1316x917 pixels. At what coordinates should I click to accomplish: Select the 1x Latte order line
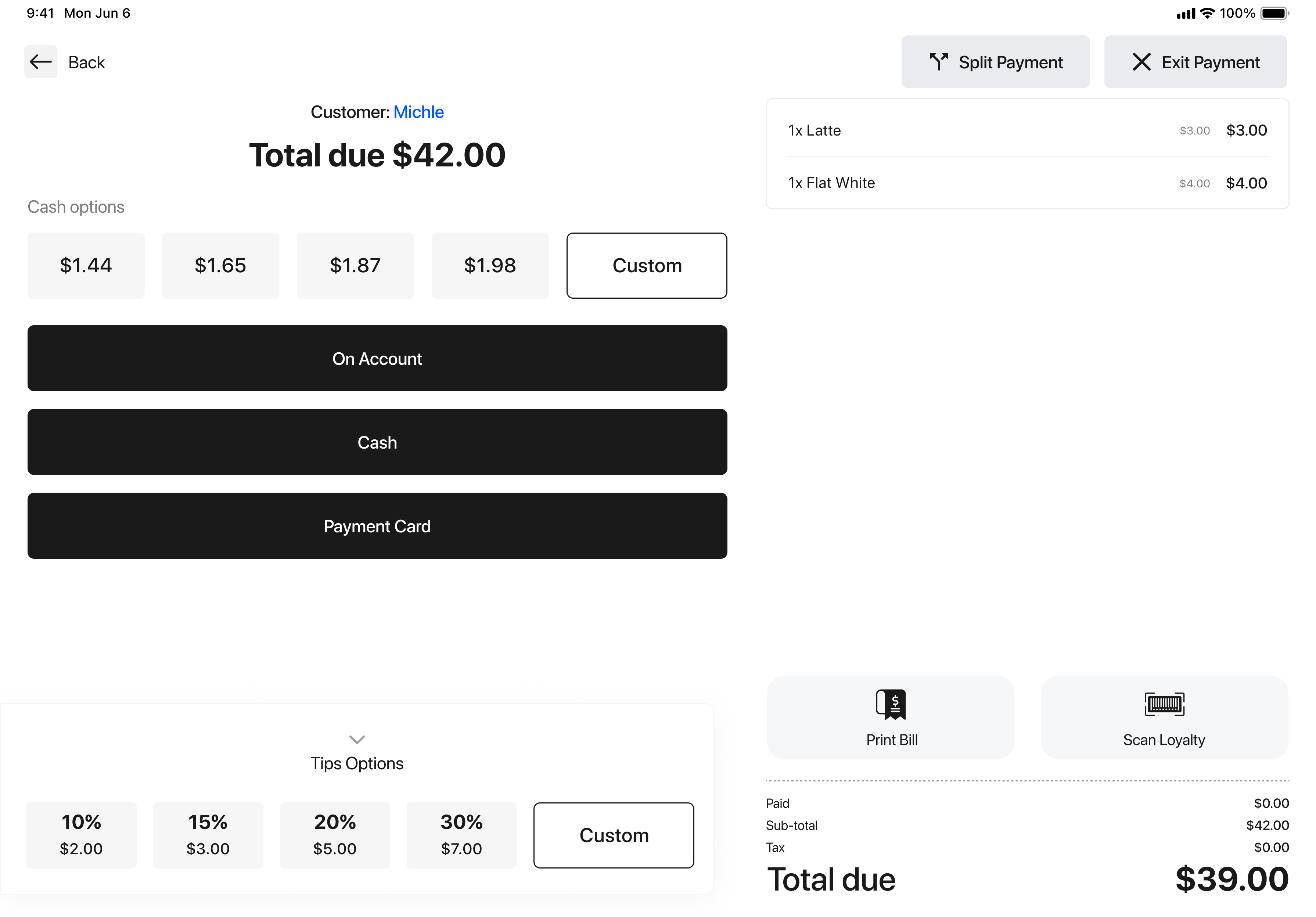[1027, 130]
